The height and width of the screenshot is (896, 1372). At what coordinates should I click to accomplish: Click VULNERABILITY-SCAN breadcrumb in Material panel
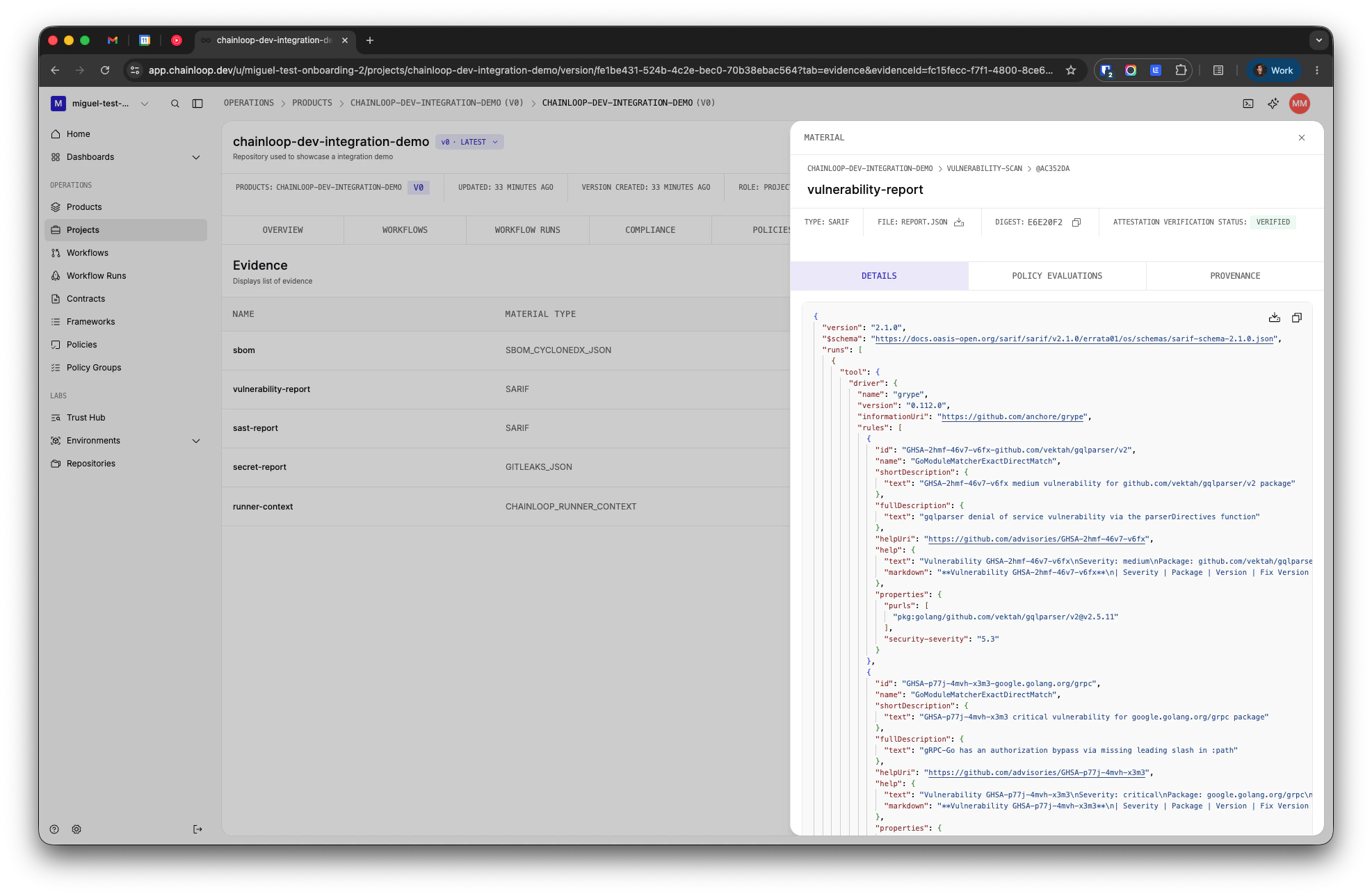[x=984, y=169]
